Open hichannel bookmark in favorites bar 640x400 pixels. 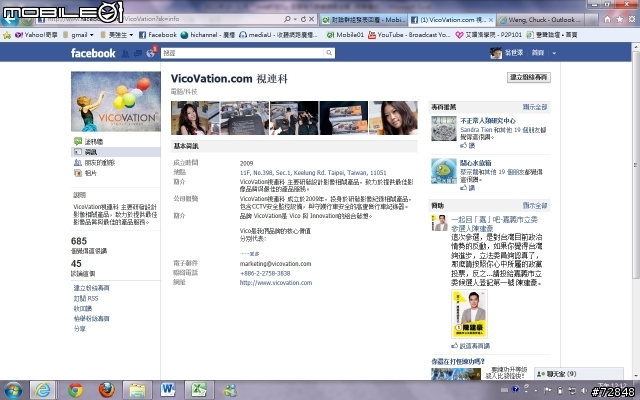click(x=207, y=35)
